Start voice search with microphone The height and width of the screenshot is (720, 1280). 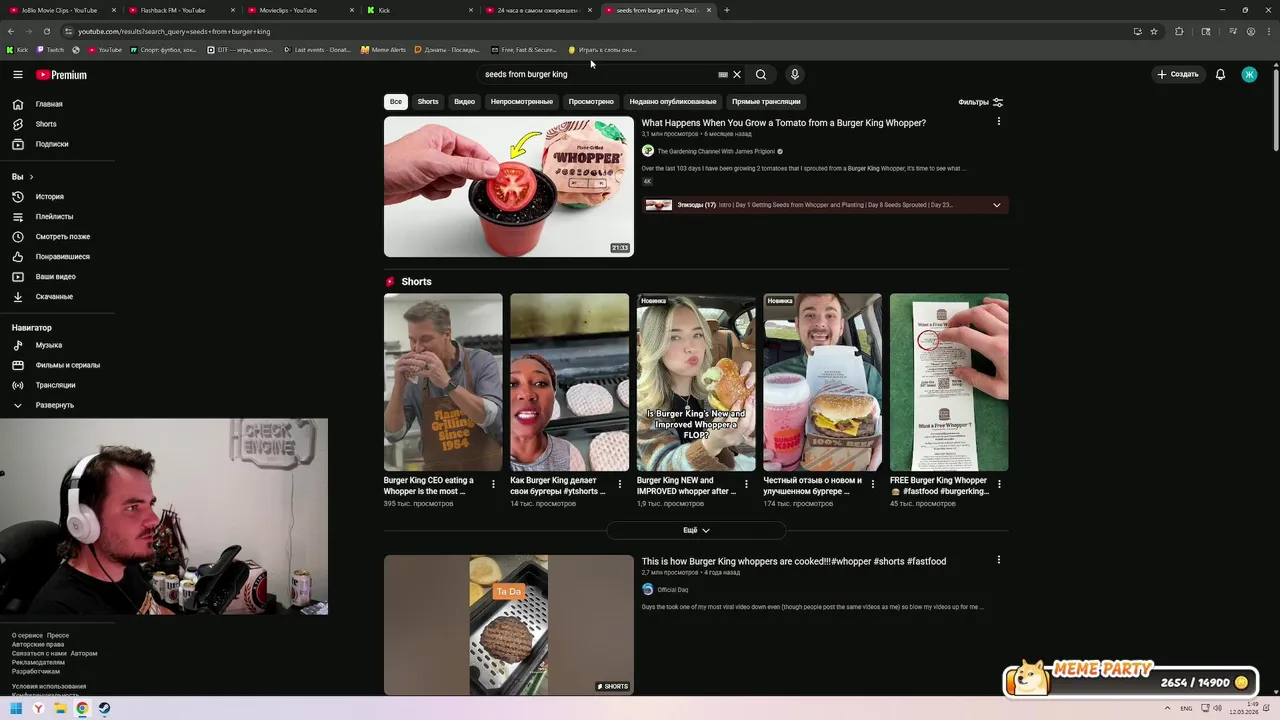[x=795, y=75]
